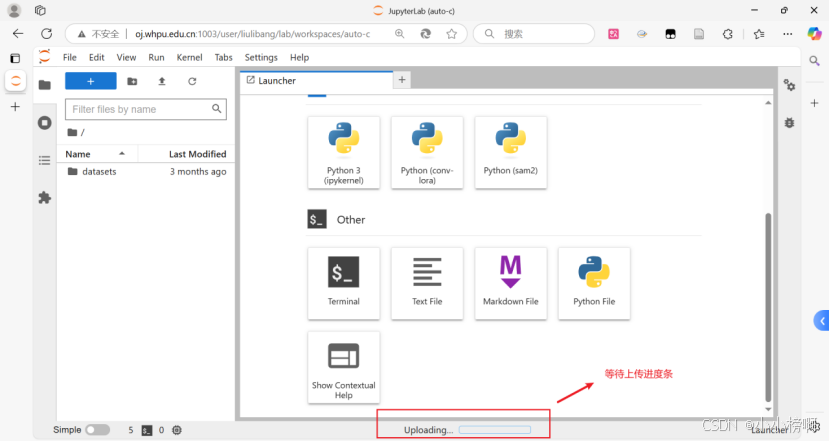The image size is (830, 441).
Task: Open the File menu
Action: (x=69, y=57)
